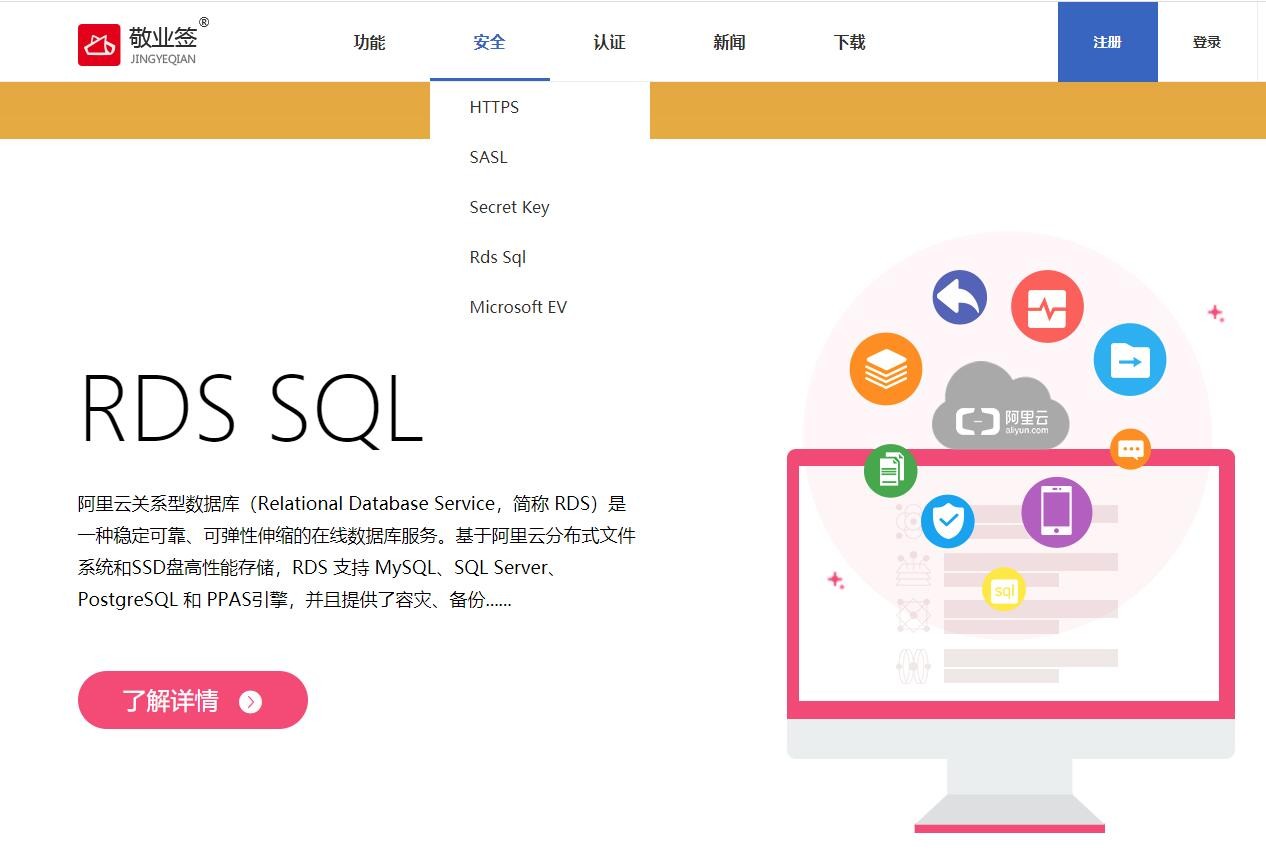Open the 功能 menu
Screen dimensions: 1266x854
369,42
